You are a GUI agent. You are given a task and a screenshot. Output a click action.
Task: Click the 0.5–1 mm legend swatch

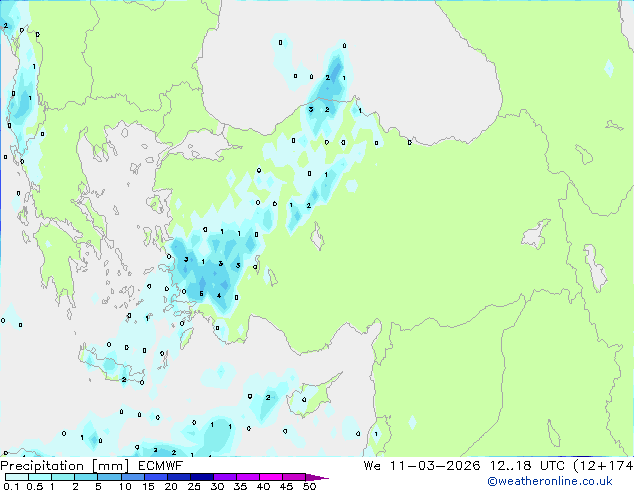40,477
